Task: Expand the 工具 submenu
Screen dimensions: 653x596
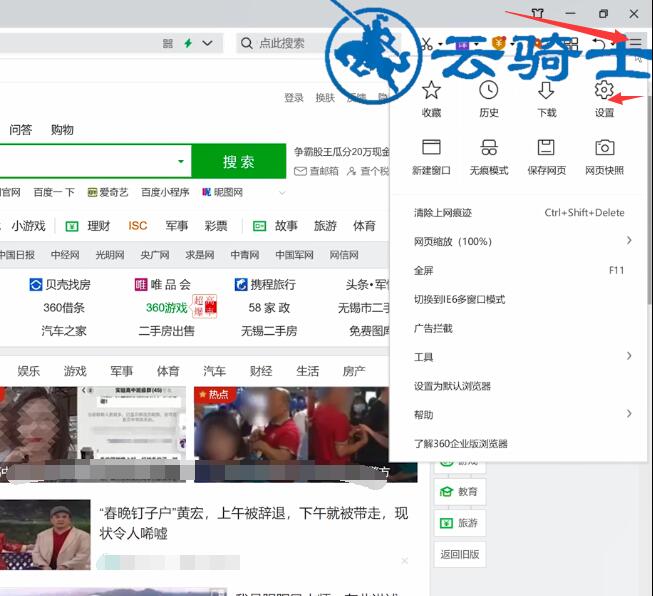Action: [x=629, y=356]
